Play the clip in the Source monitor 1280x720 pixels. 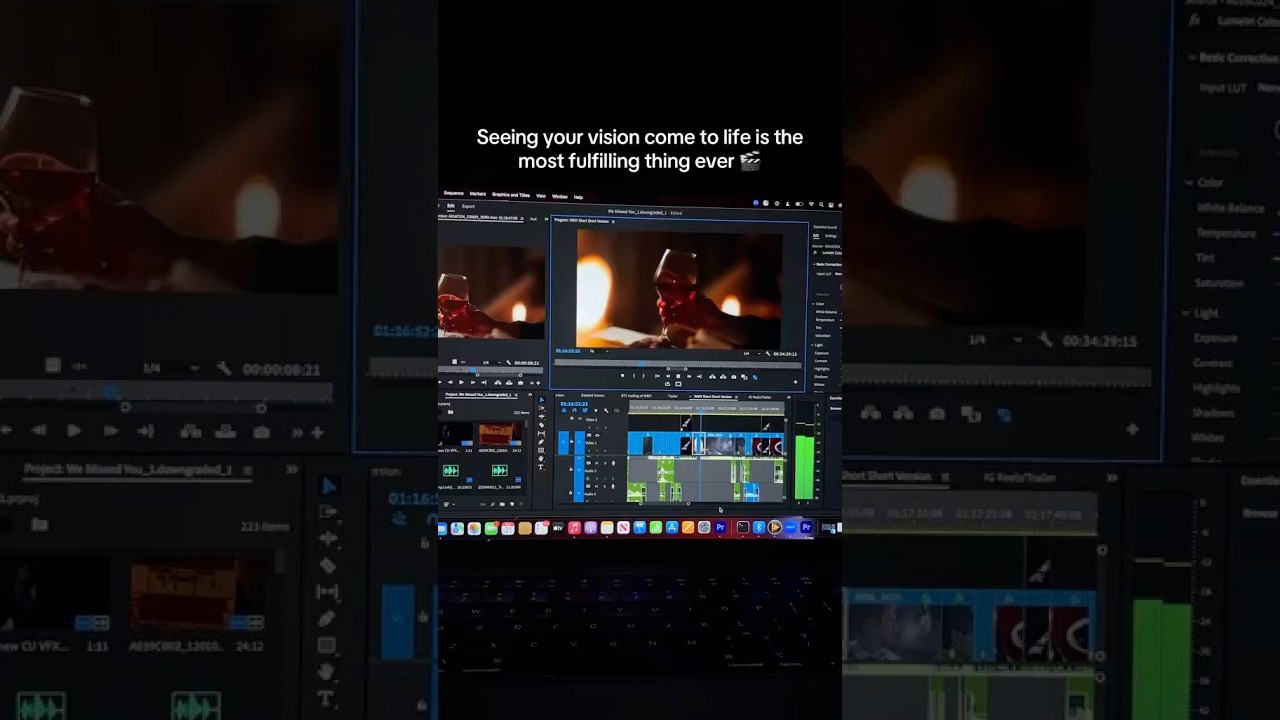coord(461,382)
